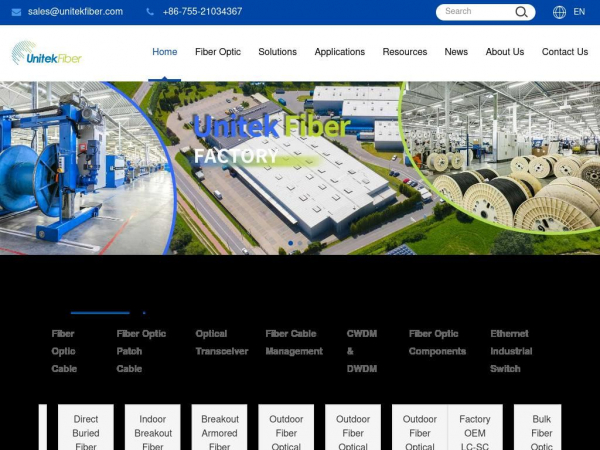Image resolution: width=600 pixels, height=450 pixels.
Task: Click the email envelope icon
Action: [x=16, y=12]
